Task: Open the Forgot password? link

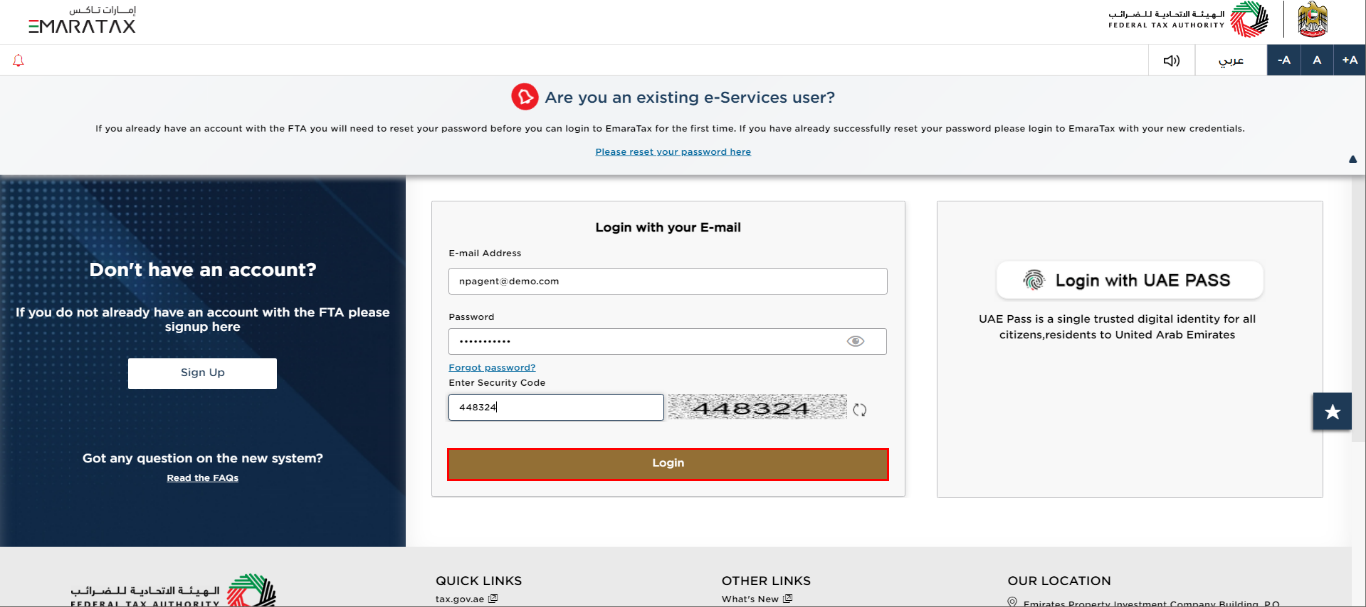Action: pyautogui.click(x=492, y=368)
